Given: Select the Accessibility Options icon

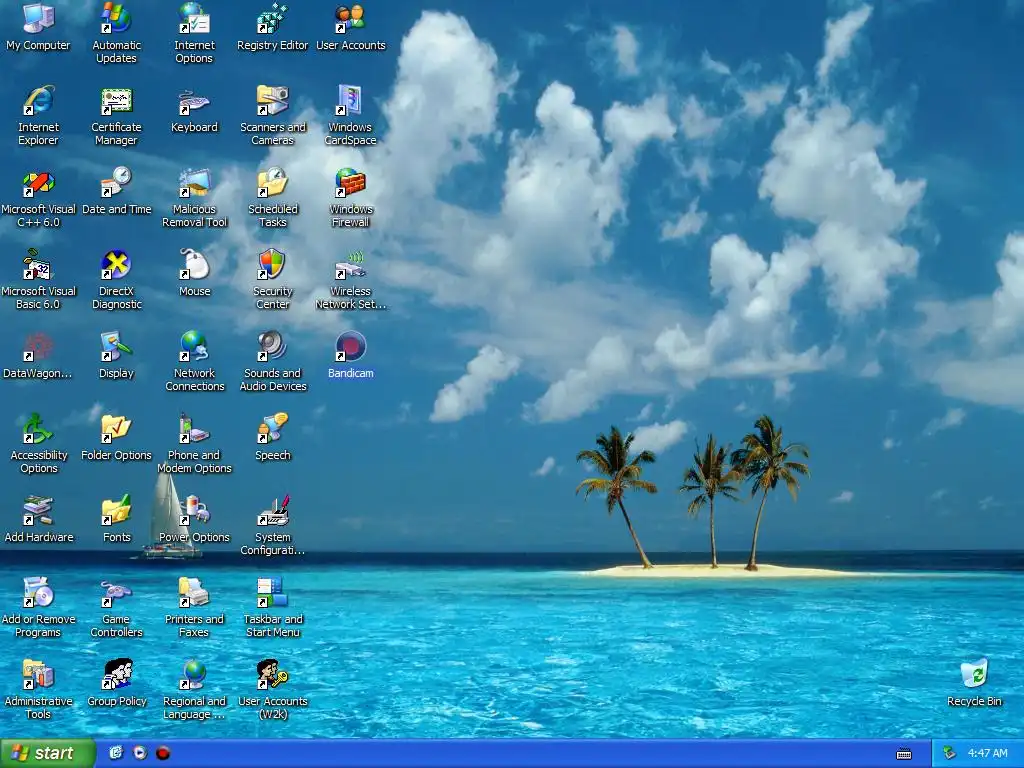Looking at the screenshot, I should tap(39, 428).
